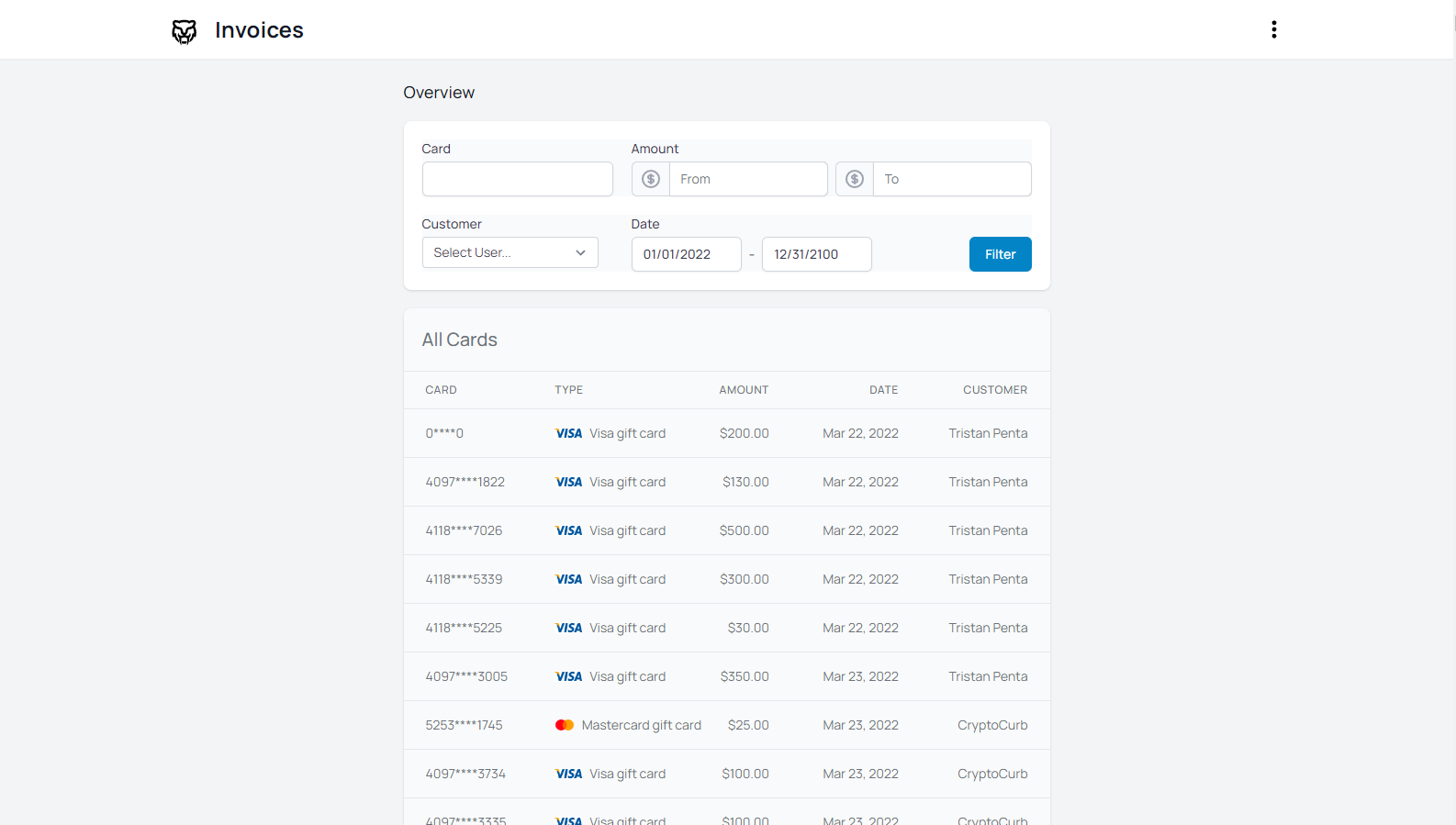Click the $25.00 amount cell

tap(748, 725)
